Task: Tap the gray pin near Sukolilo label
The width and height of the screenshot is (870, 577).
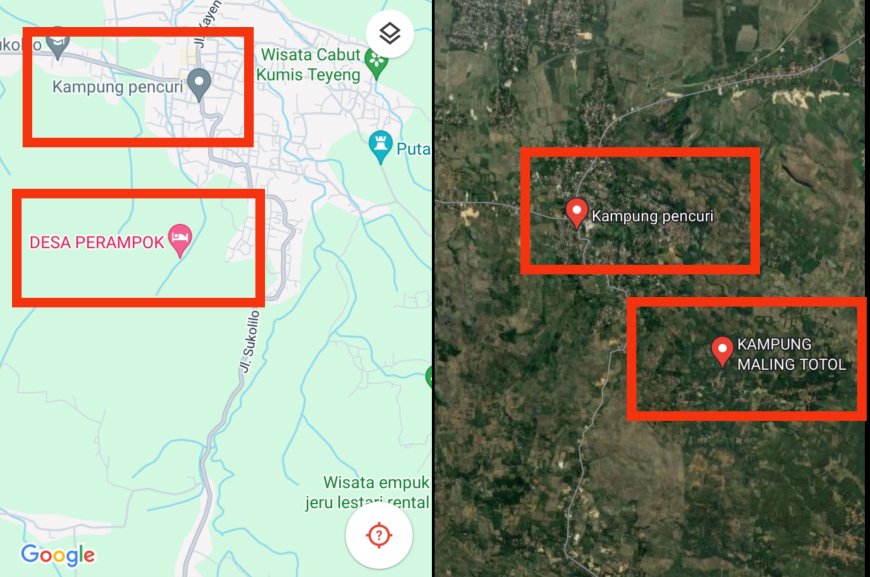Action: coord(57,44)
